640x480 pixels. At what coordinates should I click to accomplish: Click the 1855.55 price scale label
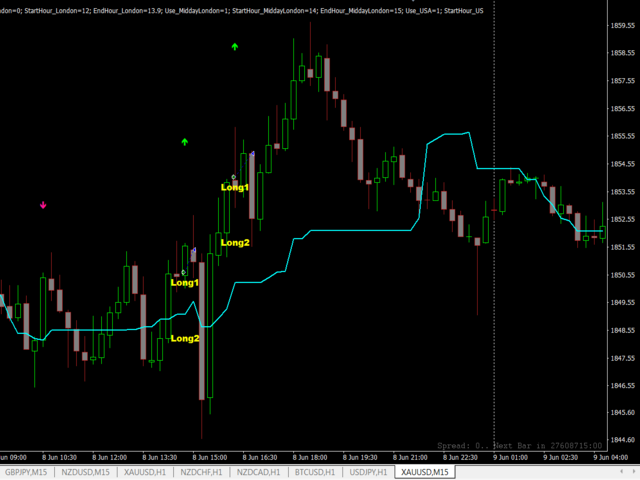pos(622,136)
